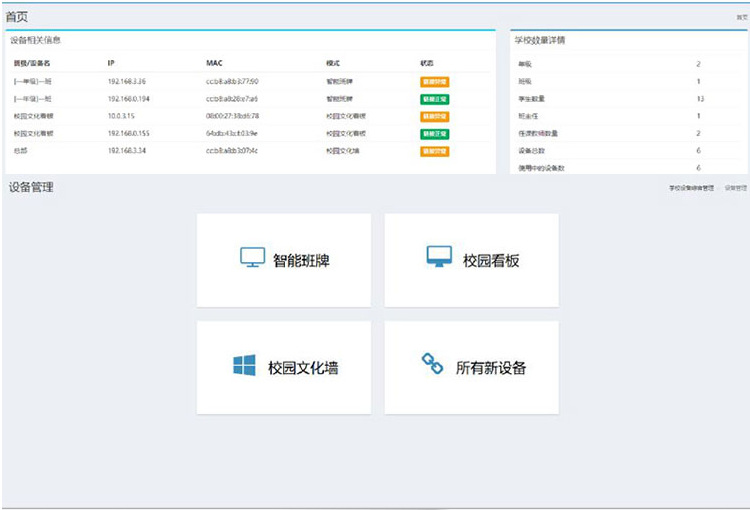Open the 校园看板 desktop screen icon card
The image size is (750, 510).
(472, 260)
